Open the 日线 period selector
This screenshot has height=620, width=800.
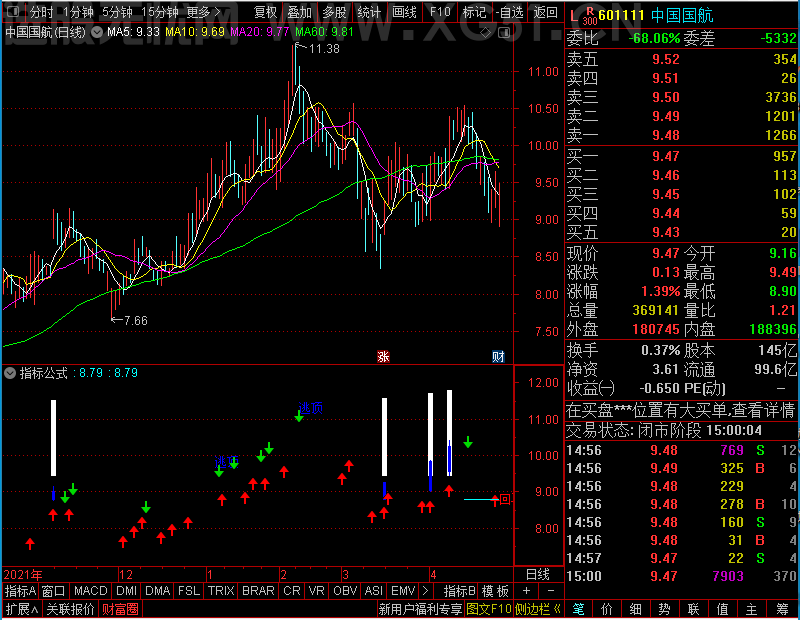pyautogui.click(x=538, y=575)
